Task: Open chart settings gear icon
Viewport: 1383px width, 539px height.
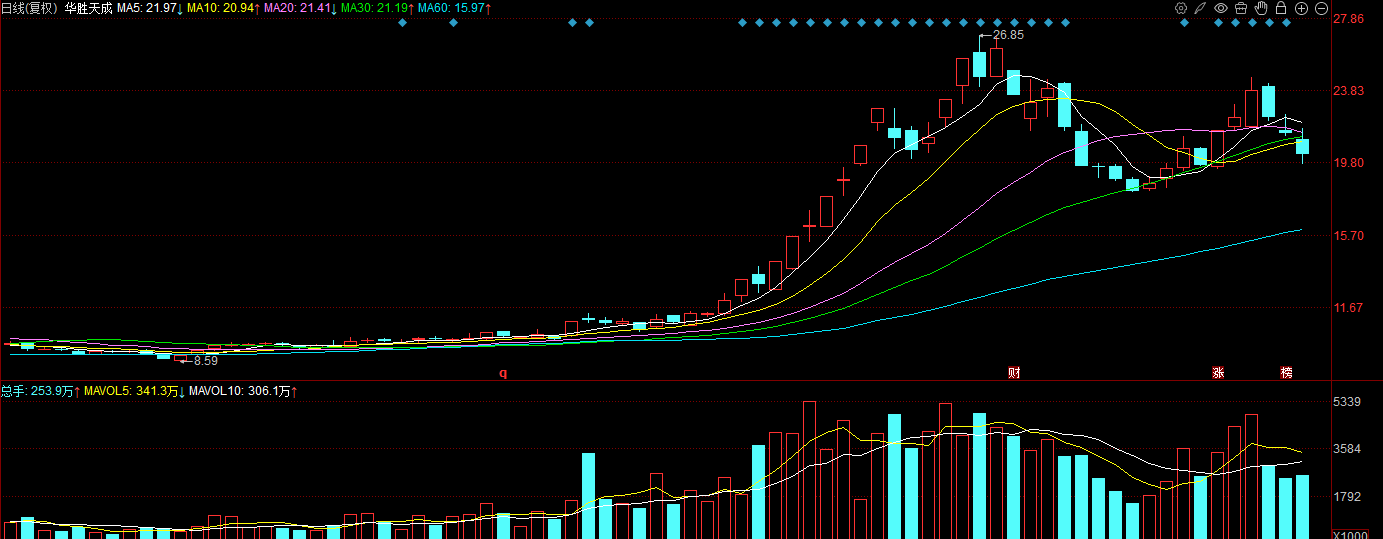Action: point(1181,8)
